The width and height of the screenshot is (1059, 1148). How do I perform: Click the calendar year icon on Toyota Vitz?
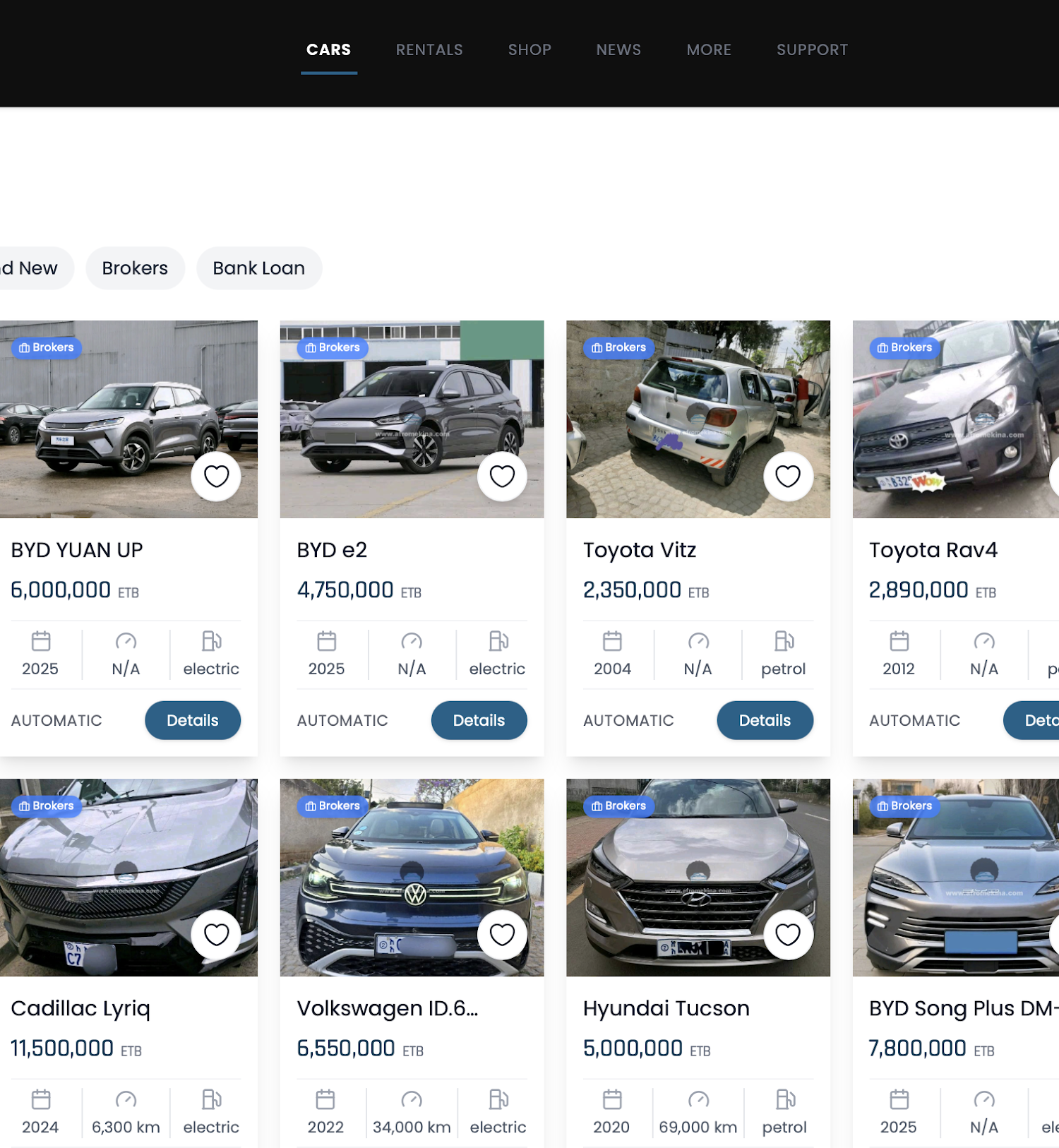click(612, 641)
